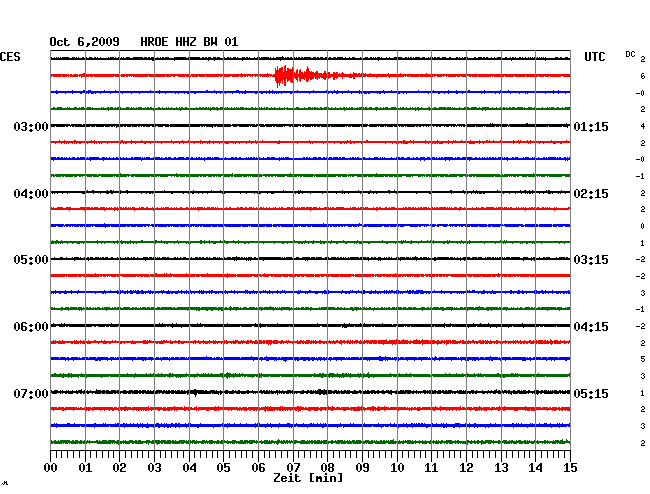This screenshot has height=494, width=650.
Task: Click the DC value '6' beside red trace
Action: tap(643, 76)
